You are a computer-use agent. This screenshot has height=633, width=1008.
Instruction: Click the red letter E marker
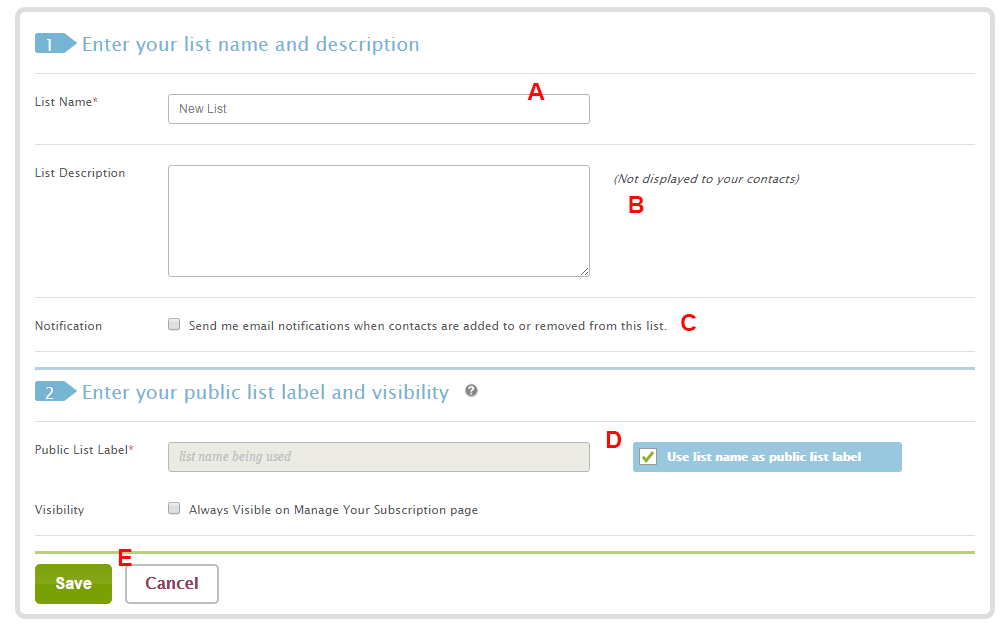[124, 557]
